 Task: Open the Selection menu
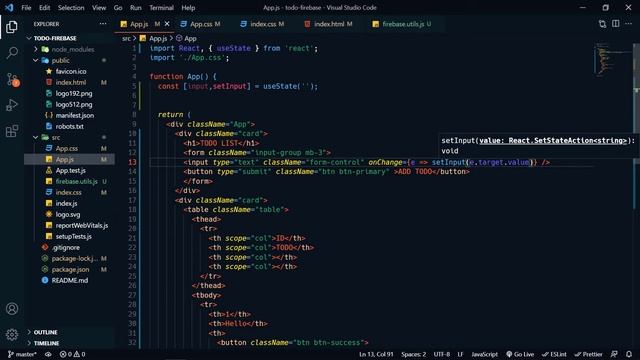71,7
